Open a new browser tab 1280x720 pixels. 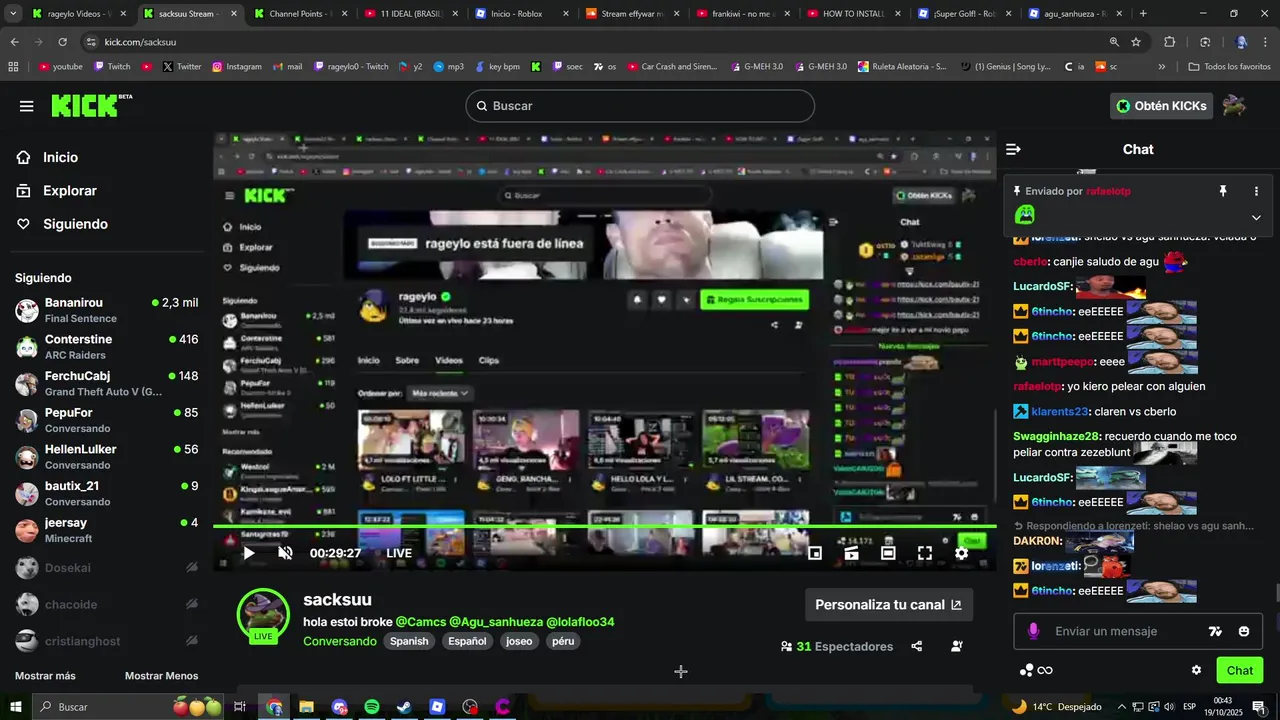point(1143,14)
